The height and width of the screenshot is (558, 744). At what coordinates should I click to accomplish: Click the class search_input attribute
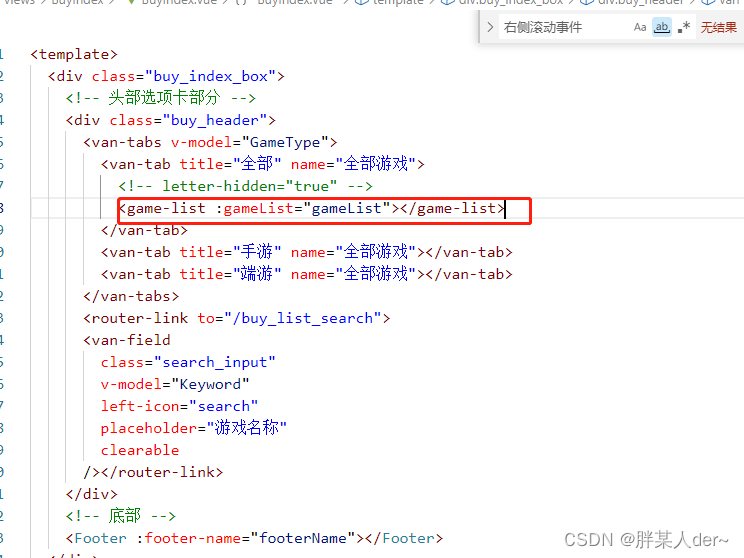188,362
